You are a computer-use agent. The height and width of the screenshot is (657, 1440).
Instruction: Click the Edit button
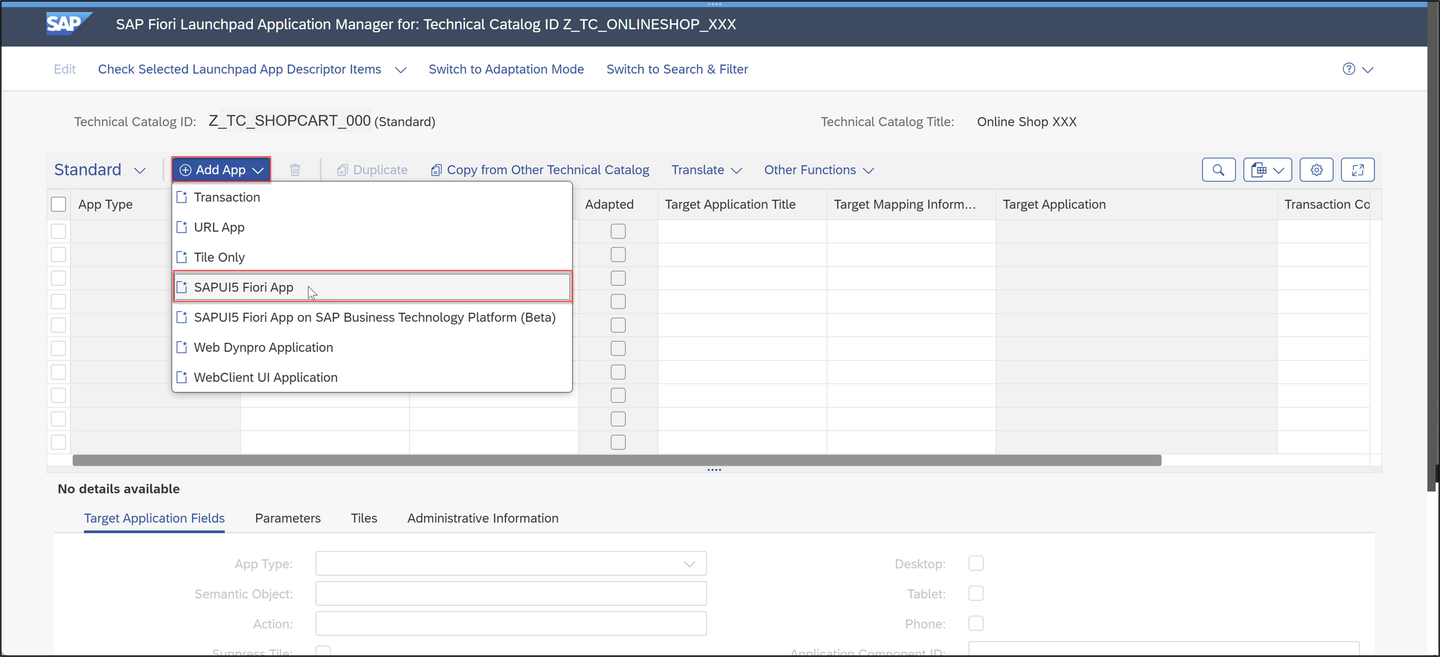[x=65, y=69]
